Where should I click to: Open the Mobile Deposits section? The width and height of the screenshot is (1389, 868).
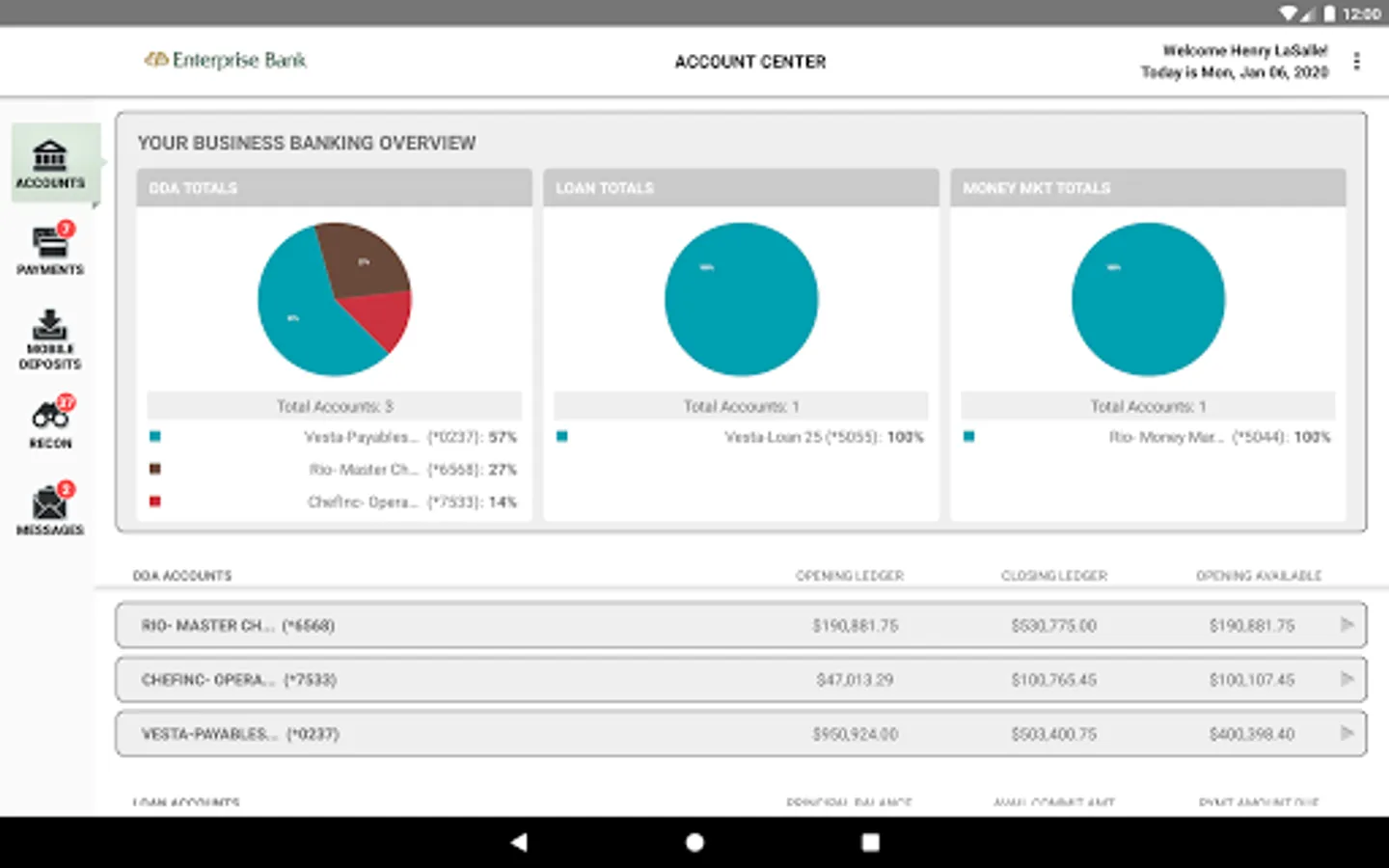tap(50, 339)
